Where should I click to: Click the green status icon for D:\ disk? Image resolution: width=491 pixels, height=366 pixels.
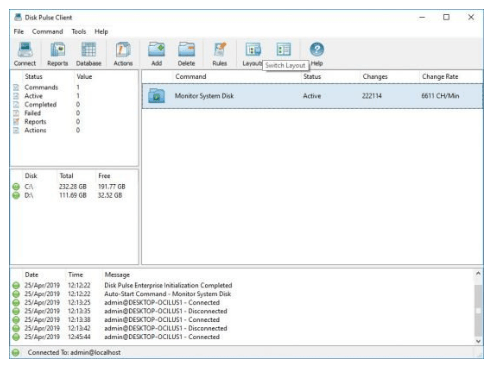click(16, 195)
